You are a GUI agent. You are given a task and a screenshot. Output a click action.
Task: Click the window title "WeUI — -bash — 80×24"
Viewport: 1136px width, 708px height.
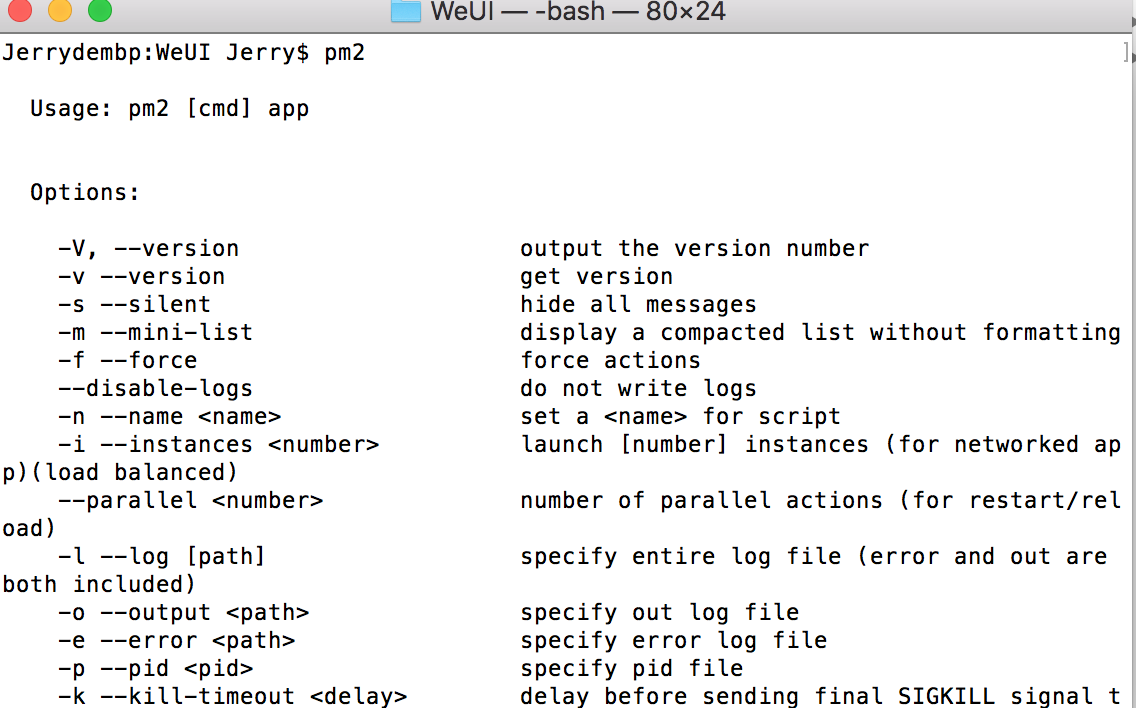[577, 12]
